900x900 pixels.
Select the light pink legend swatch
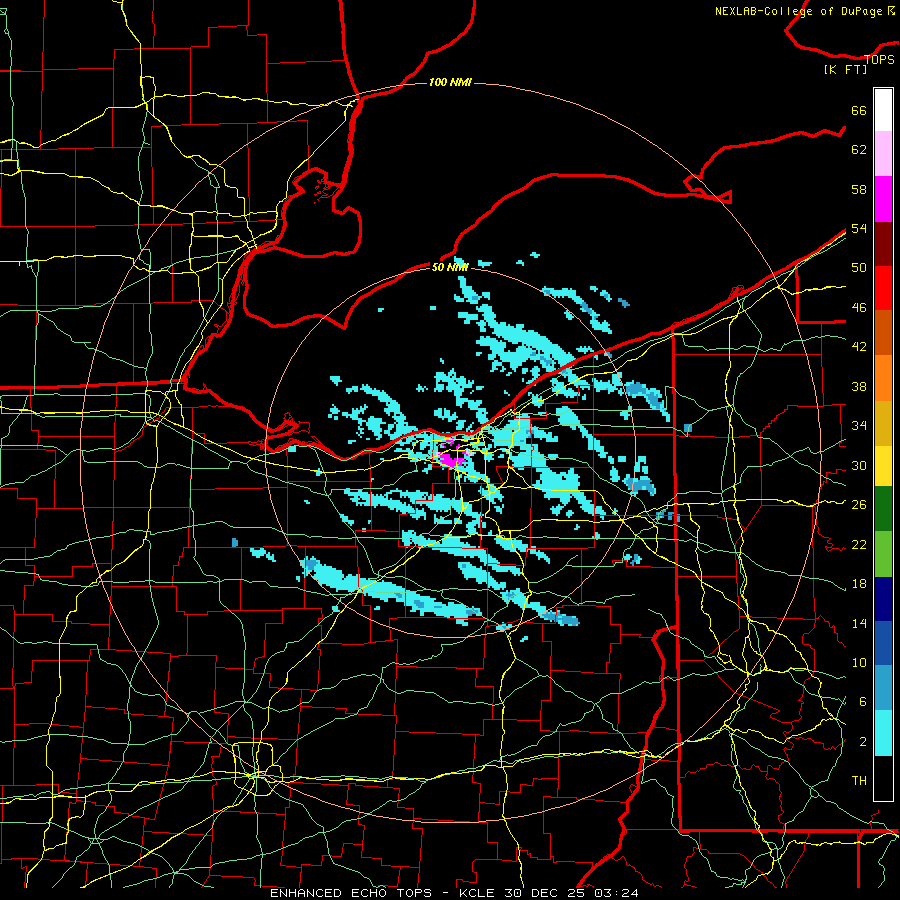coord(883,154)
